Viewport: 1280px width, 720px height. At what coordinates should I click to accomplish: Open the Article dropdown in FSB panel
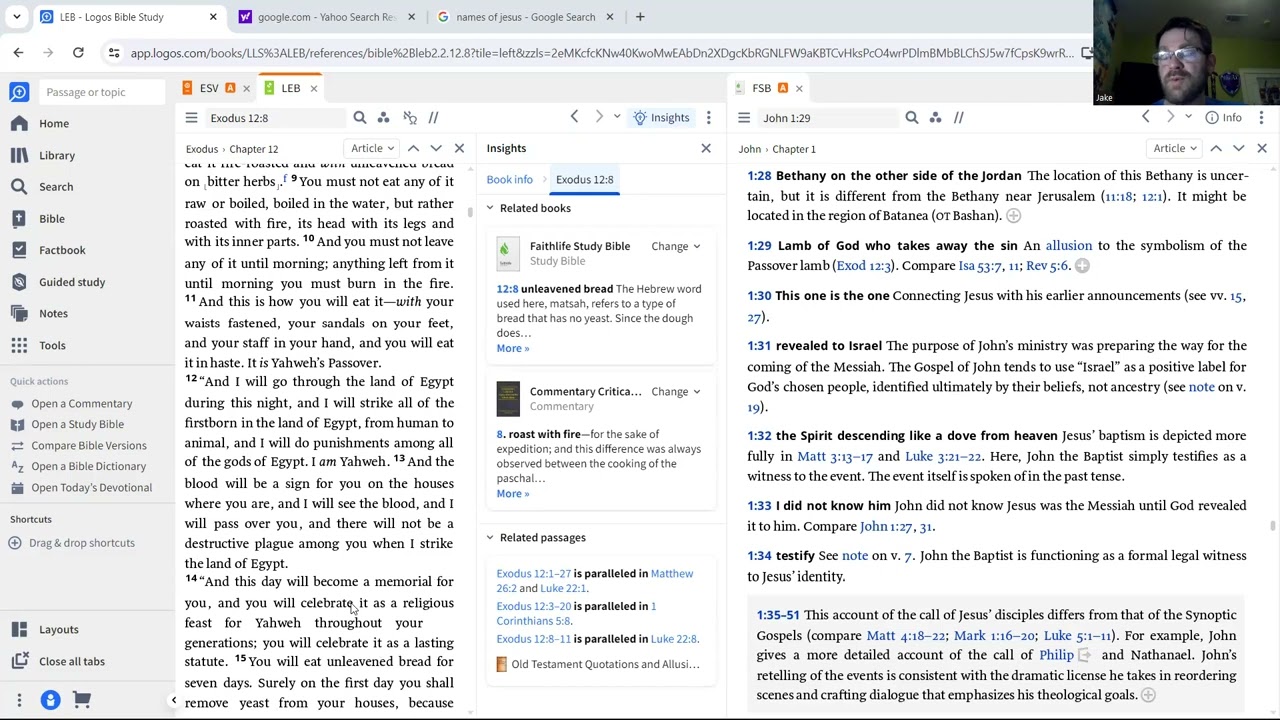[1175, 149]
